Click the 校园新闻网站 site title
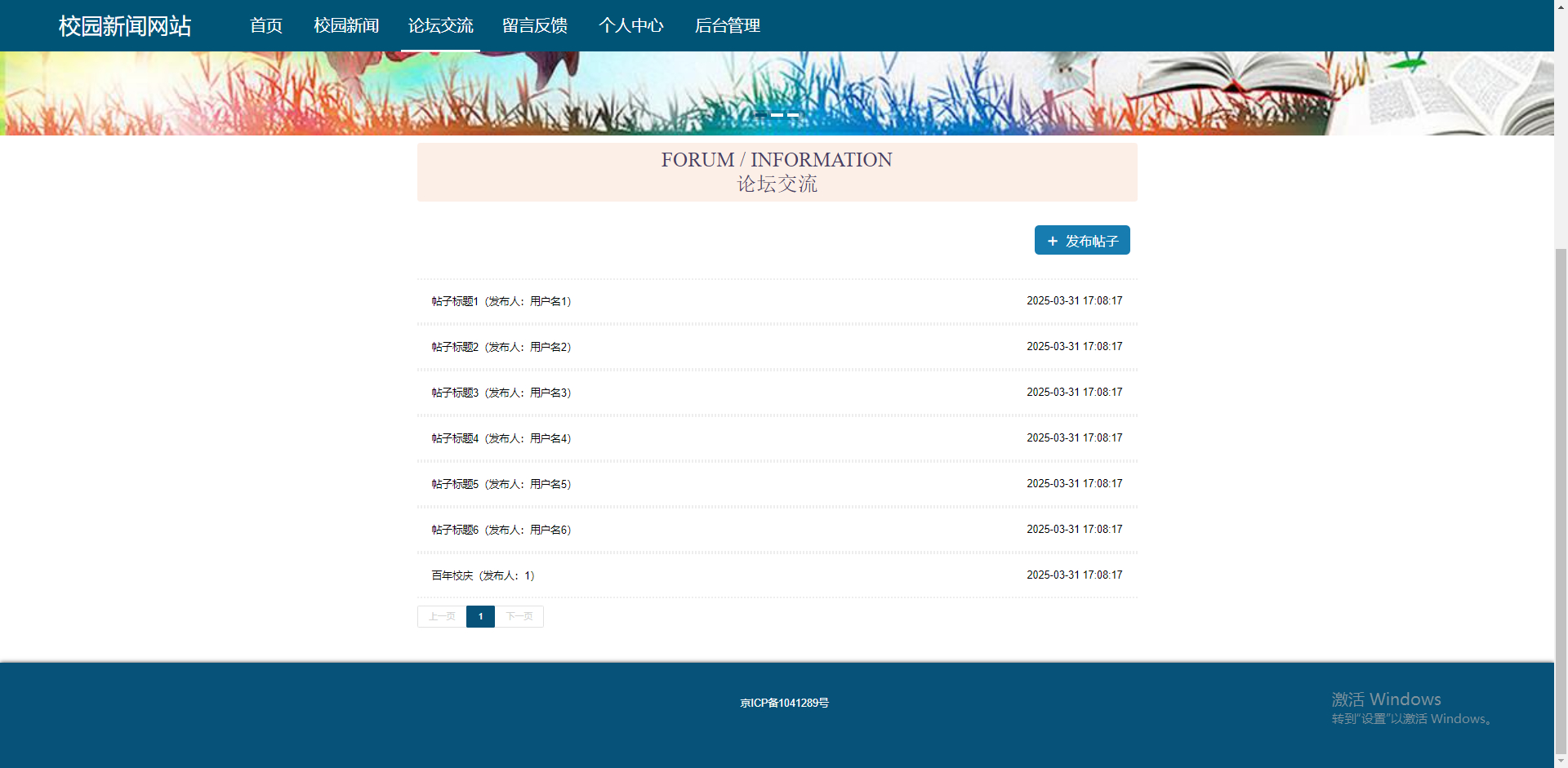The width and height of the screenshot is (1568, 768). (x=124, y=25)
